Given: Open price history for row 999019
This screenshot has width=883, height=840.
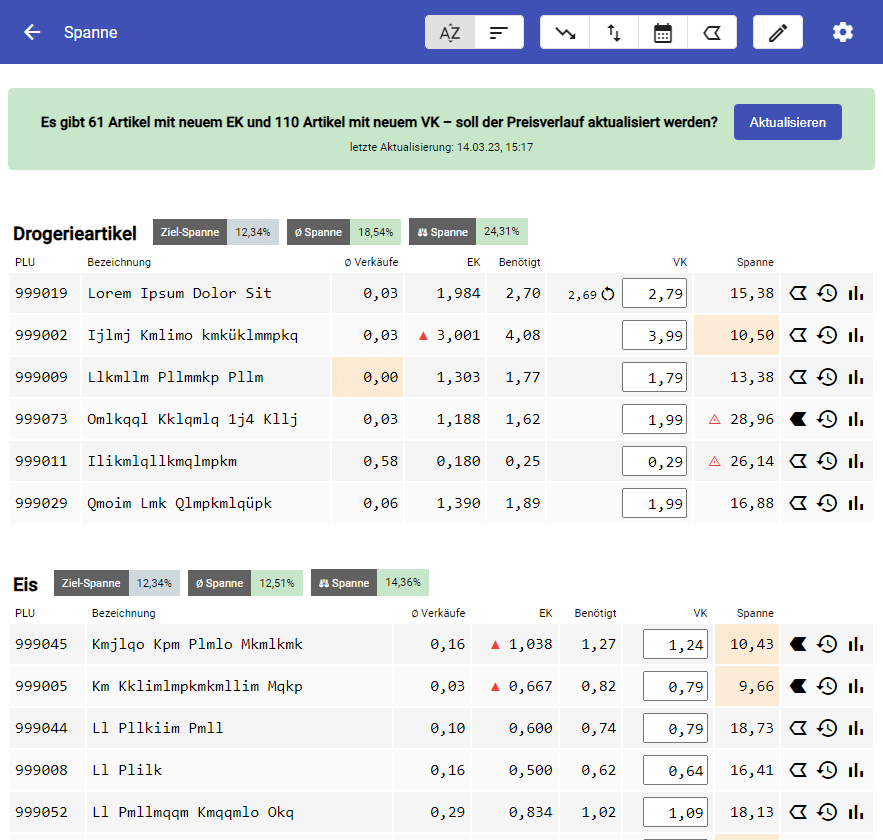Looking at the screenshot, I should point(827,293).
